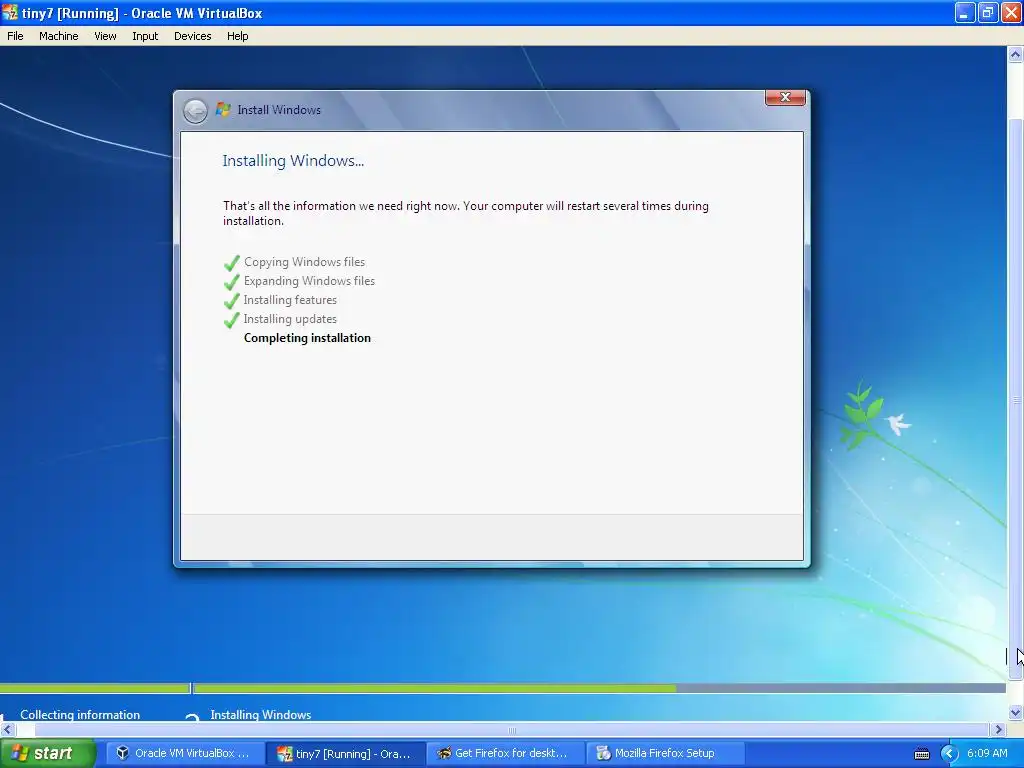Click the back arrow in Install Windows
The image size is (1024, 768).
tap(195, 111)
